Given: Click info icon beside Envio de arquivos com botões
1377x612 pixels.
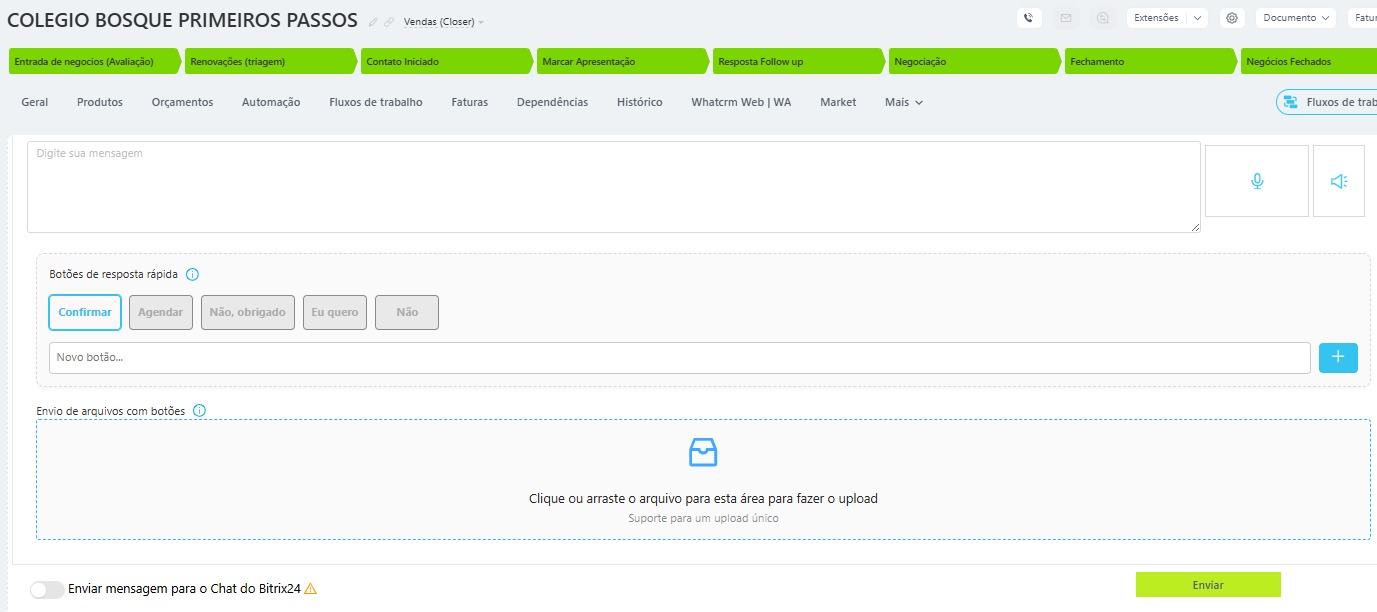Looking at the screenshot, I should click(199, 410).
